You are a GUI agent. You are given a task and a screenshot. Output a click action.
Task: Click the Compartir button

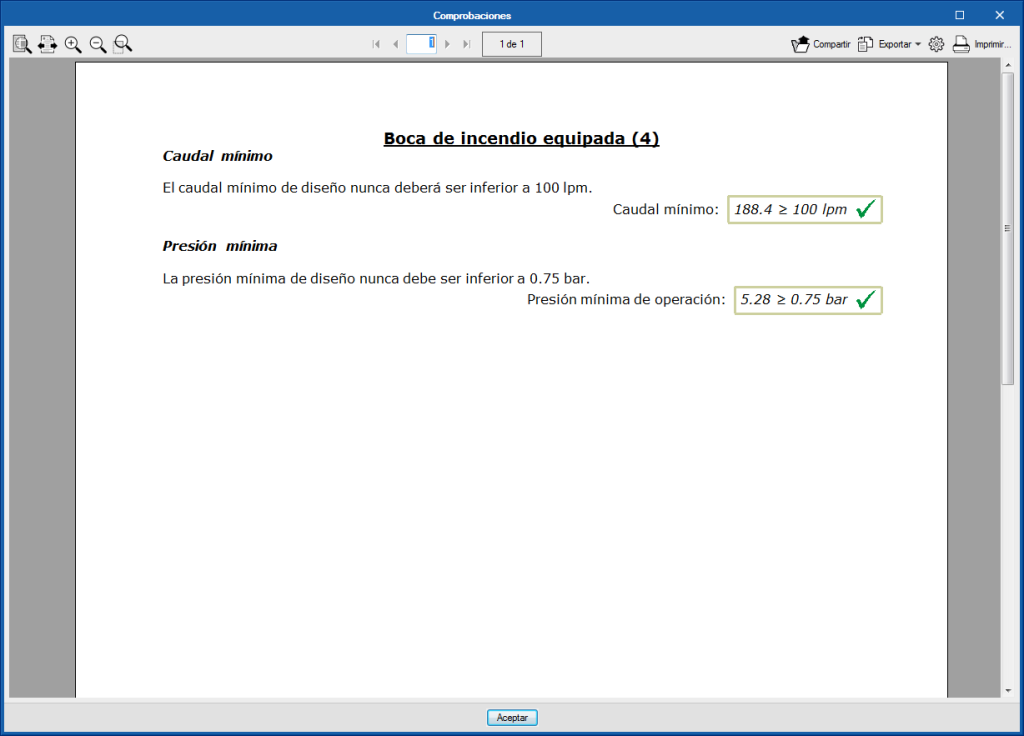821,44
